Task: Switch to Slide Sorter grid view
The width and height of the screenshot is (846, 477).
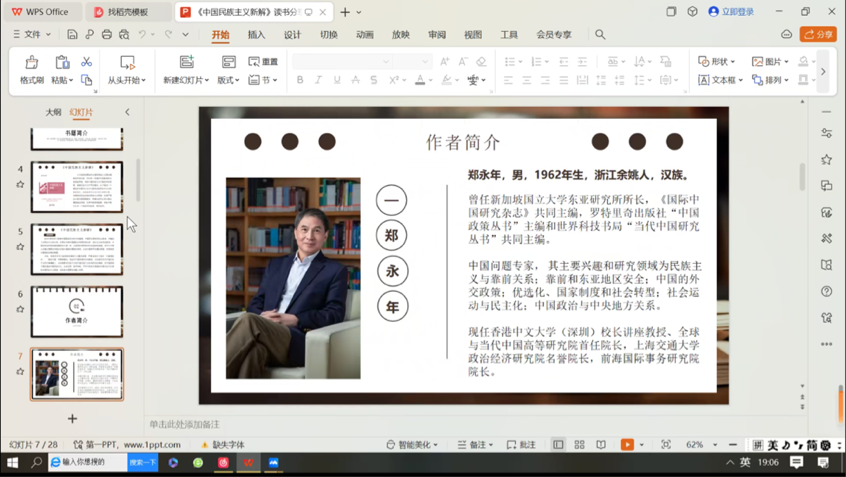Action: point(579,445)
